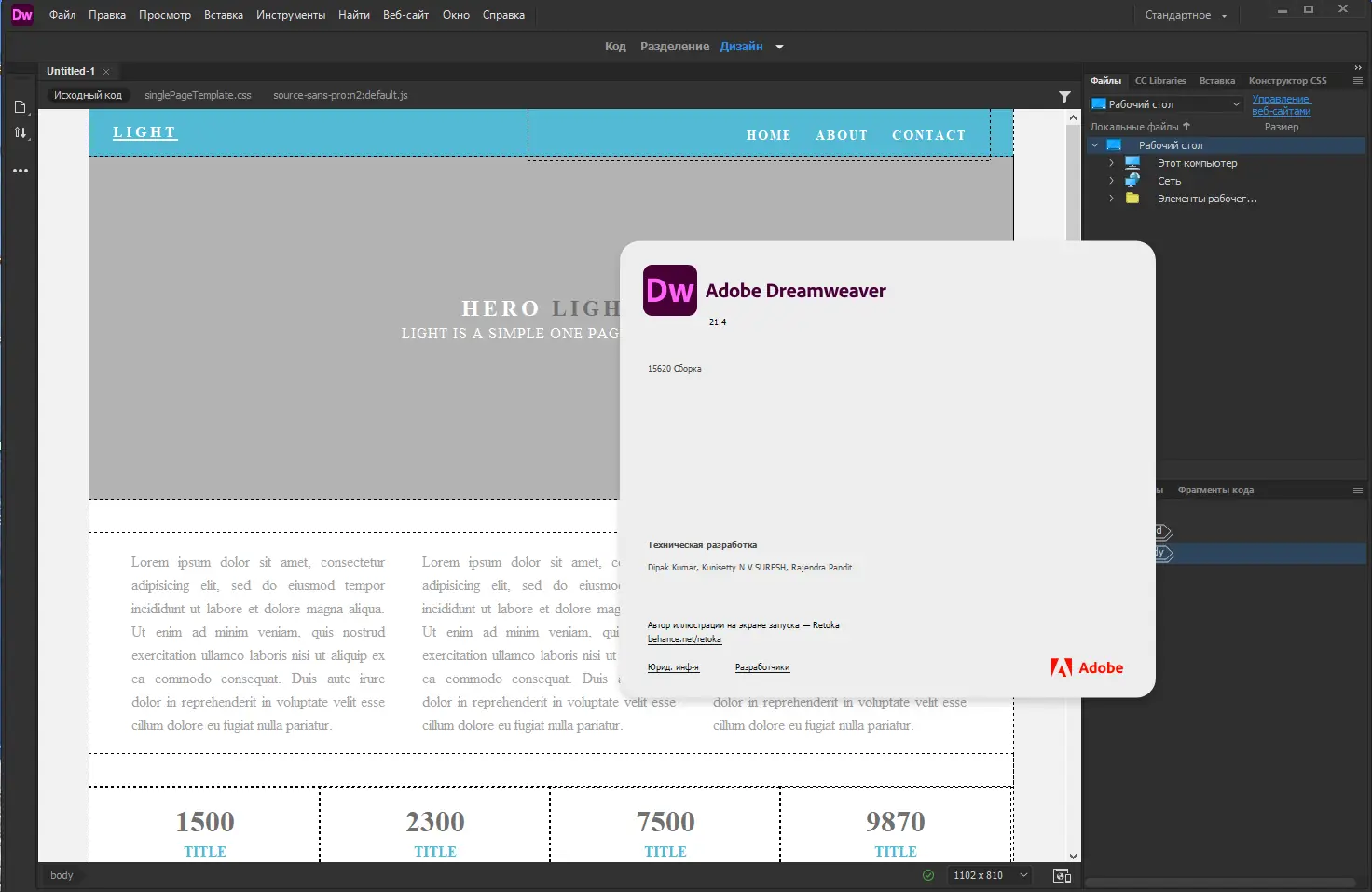This screenshot has height=892, width=1372.
Task: Click the LIGHT logo link on page
Action: coord(144,132)
